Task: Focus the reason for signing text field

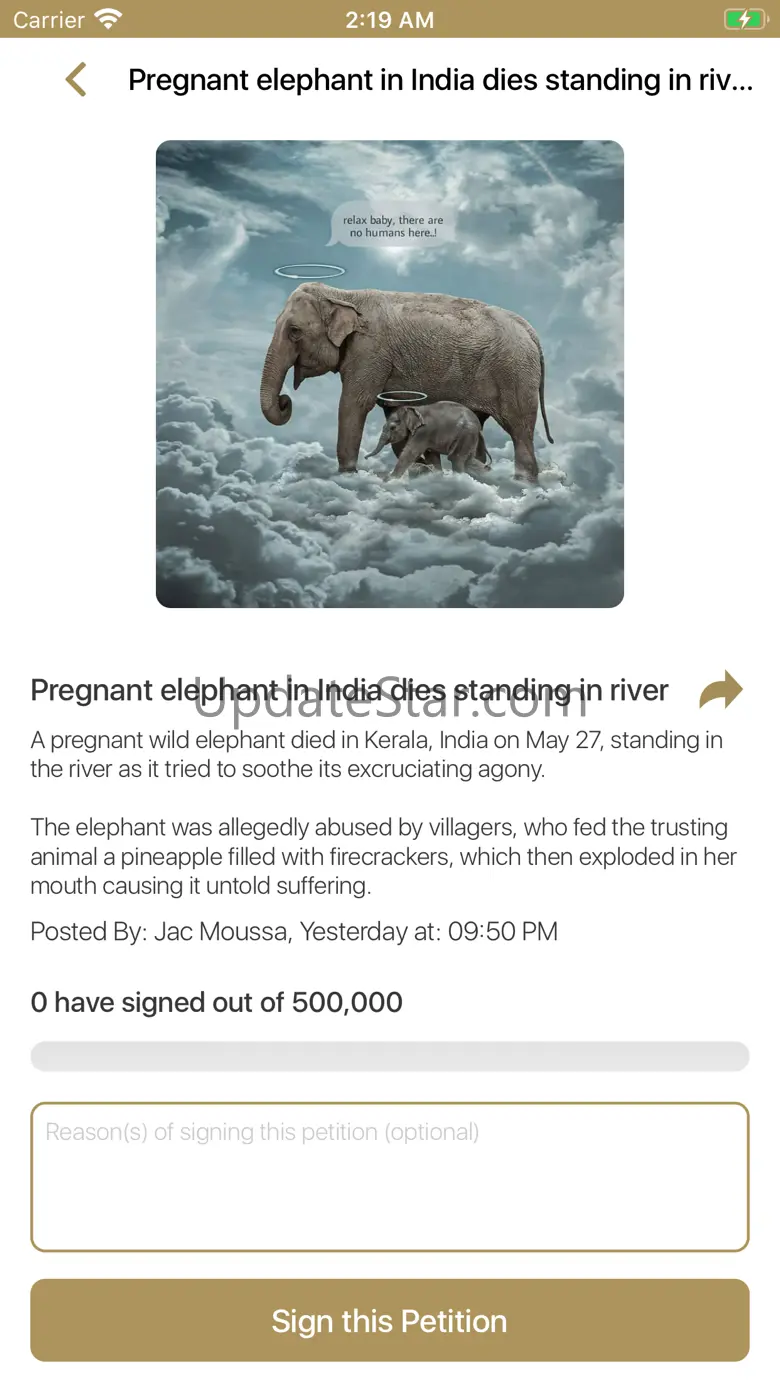Action: pos(390,1177)
